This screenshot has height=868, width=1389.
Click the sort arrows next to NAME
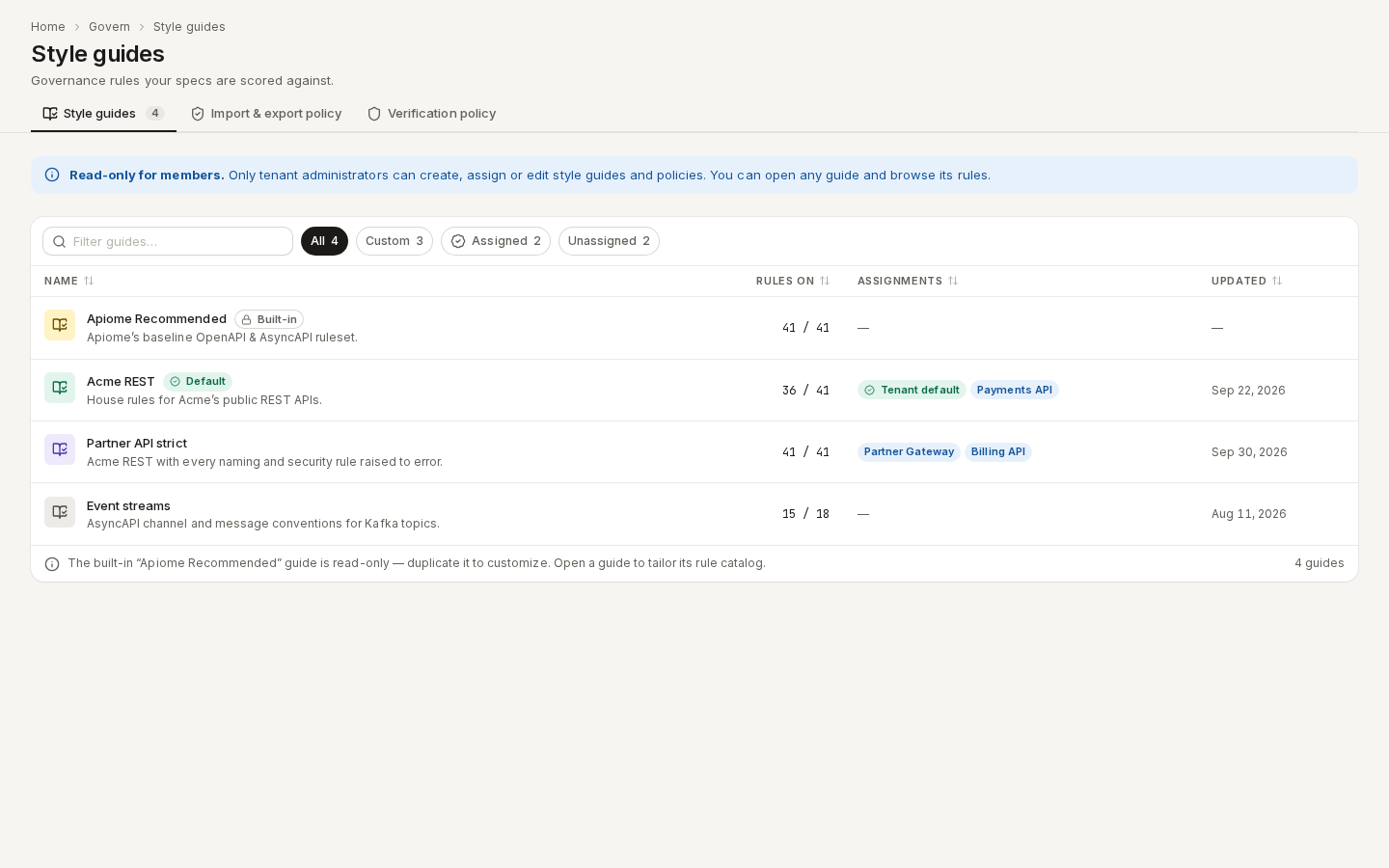(89, 281)
